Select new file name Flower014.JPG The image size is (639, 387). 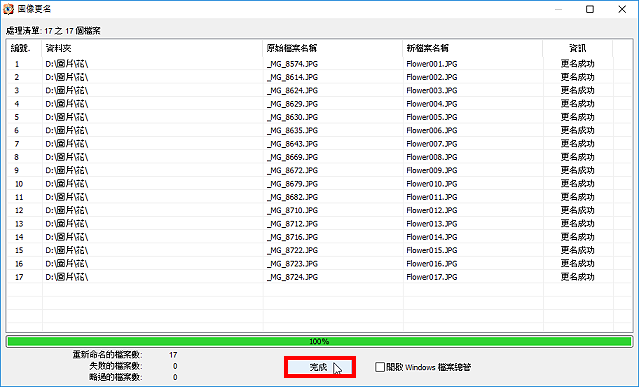click(432, 237)
